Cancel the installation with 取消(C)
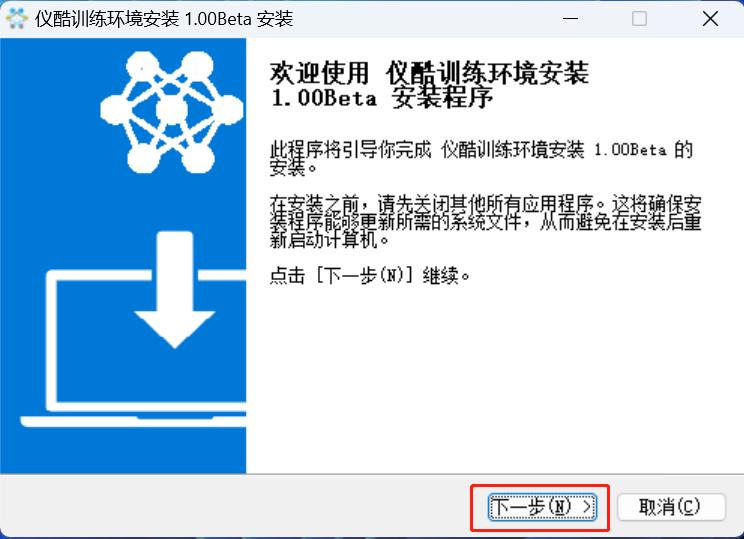Image resolution: width=744 pixels, height=539 pixels. pos(671,507)
